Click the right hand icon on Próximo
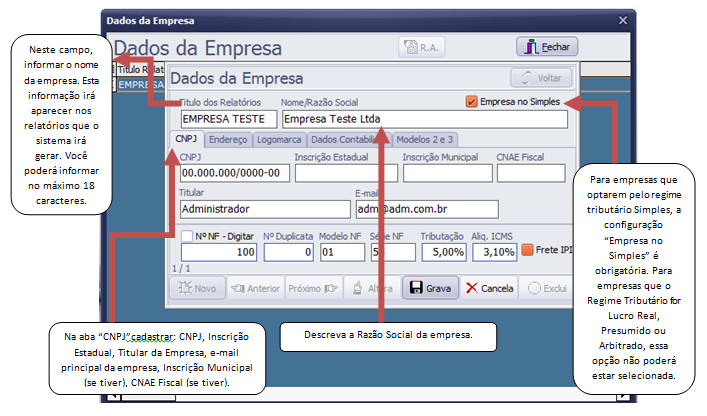The height and width of the screenshot is (416, 707). [331, 288]
